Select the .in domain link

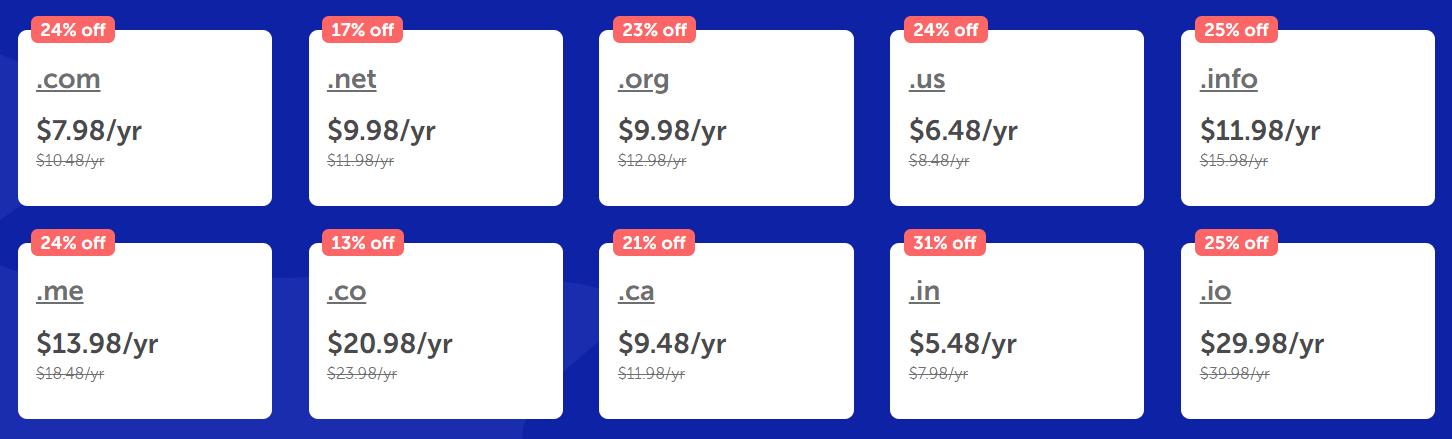[x=924, y=292]
